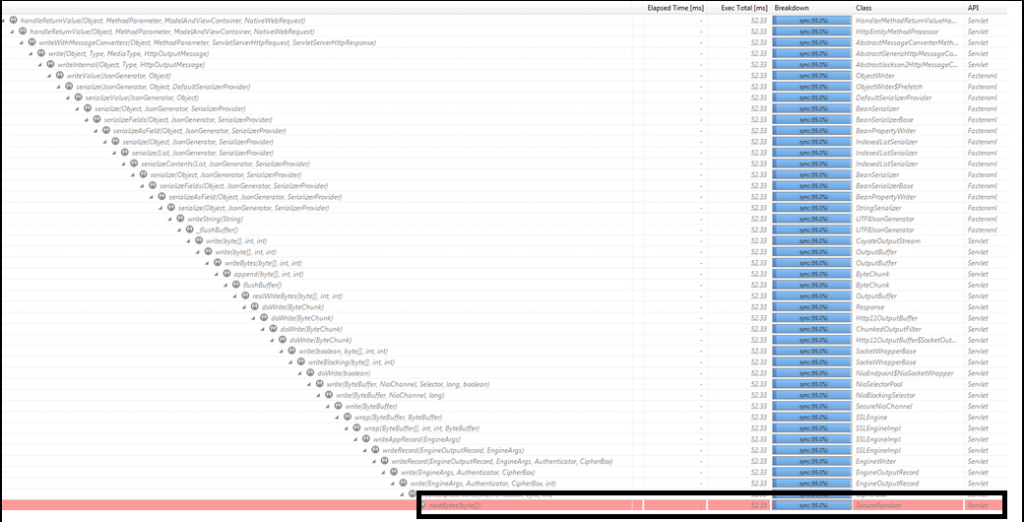Click method icon beside write(boolean, byte[], int, int)
The width and height of the screenshot is (1024, 522).
pyautogui.click(x=291, y=351)
